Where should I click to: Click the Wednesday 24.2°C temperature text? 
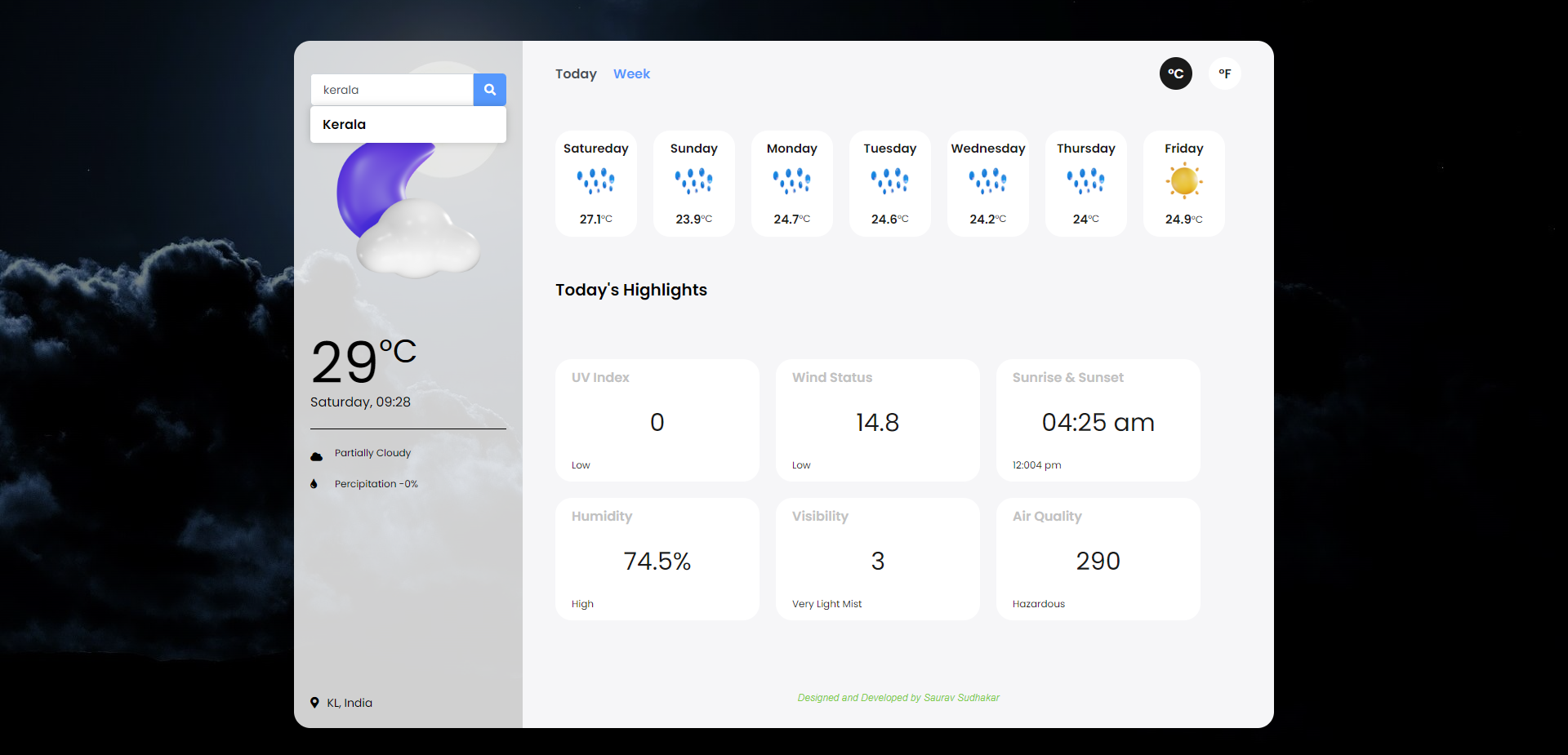tap(988, 219)
